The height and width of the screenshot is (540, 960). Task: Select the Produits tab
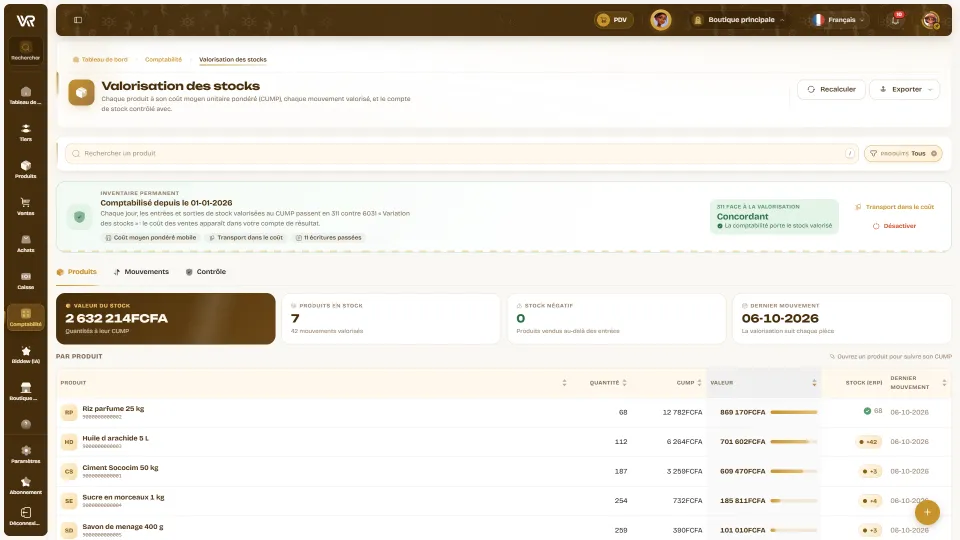click(x=77, y=272)
